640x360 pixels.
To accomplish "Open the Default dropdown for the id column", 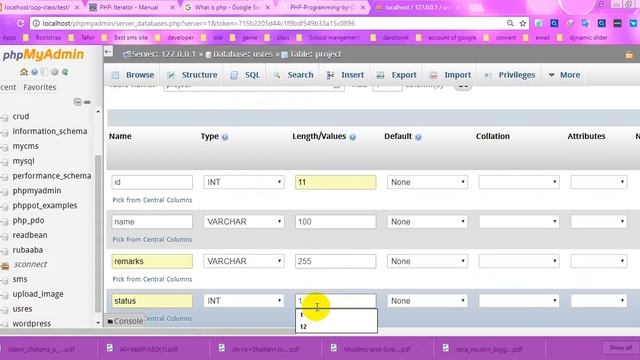I will tap(427, 182).
